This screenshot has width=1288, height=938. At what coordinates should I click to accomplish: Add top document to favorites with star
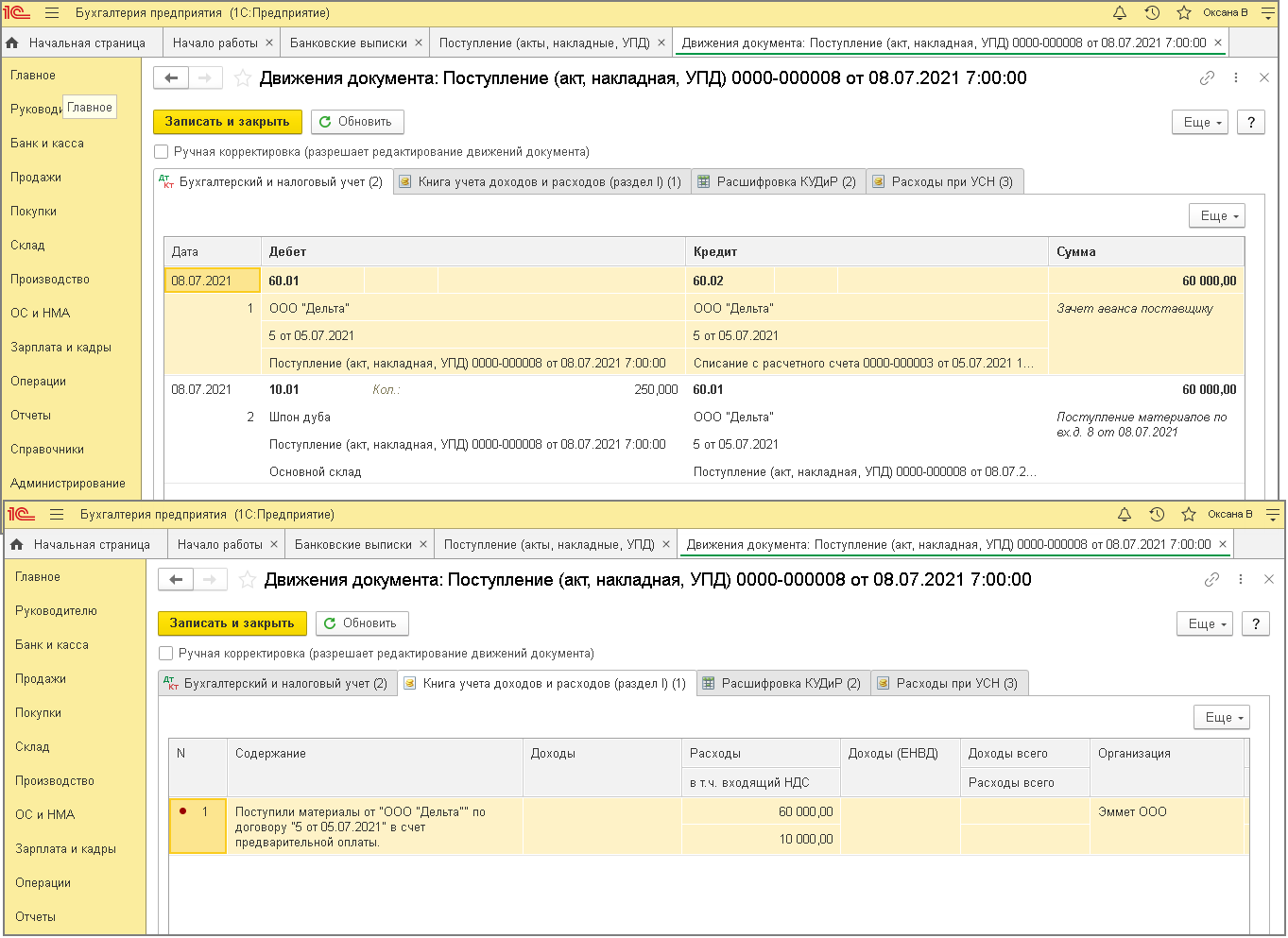click(243, 78)
